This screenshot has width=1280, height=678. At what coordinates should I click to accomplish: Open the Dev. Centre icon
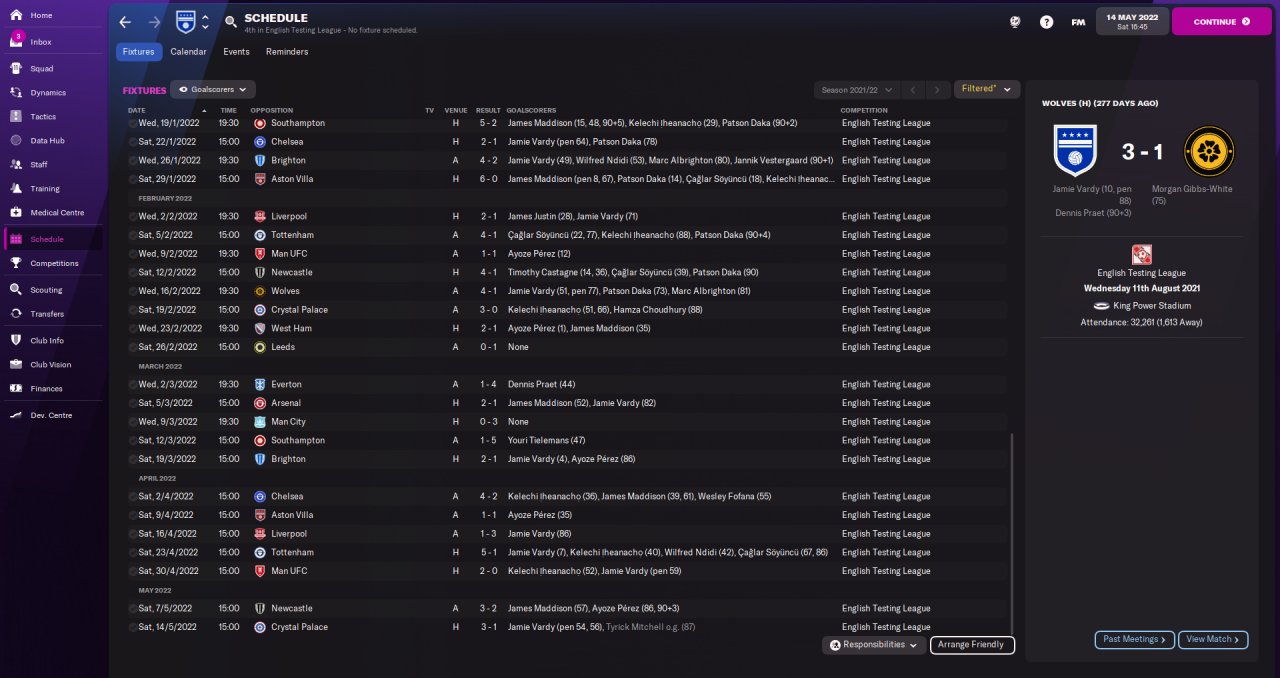(17, 415)
